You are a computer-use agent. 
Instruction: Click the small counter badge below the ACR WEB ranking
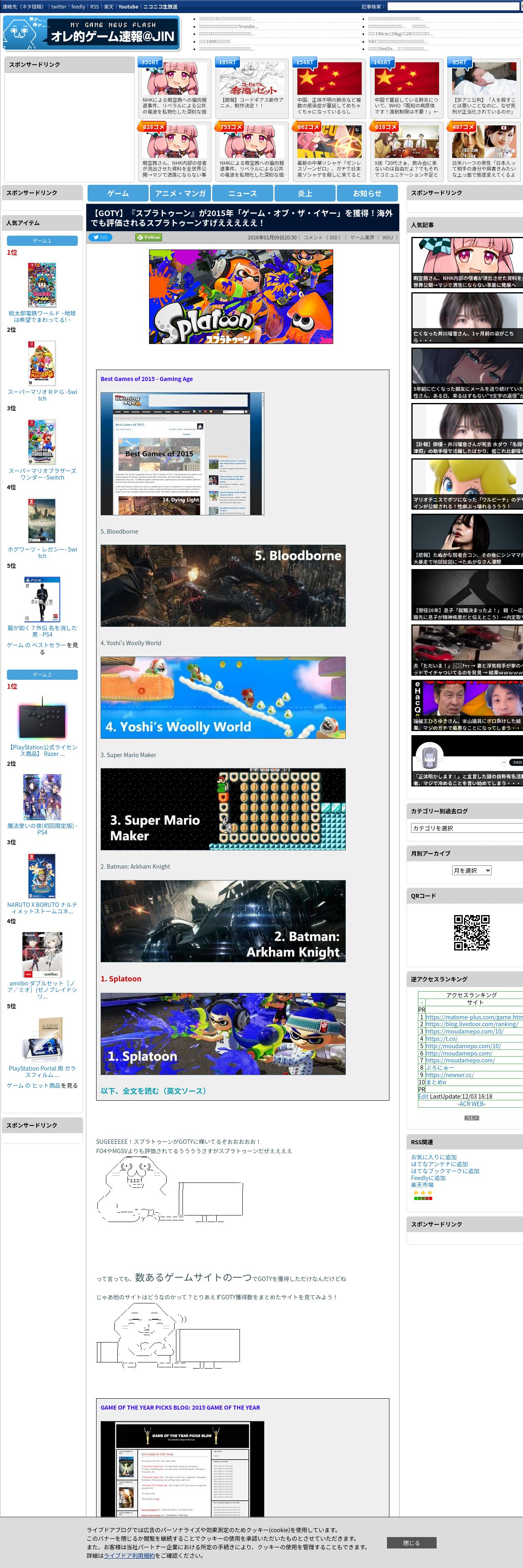472,1117
